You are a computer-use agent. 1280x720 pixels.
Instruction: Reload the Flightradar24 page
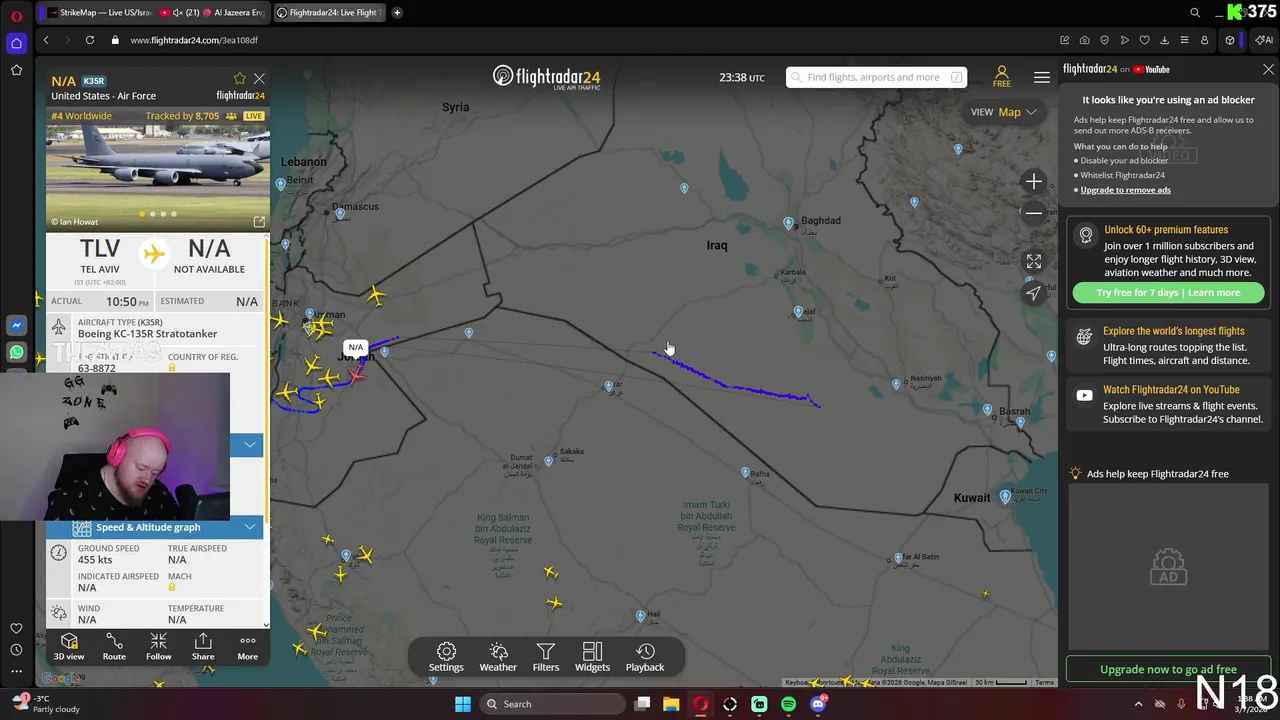(90, 40)
